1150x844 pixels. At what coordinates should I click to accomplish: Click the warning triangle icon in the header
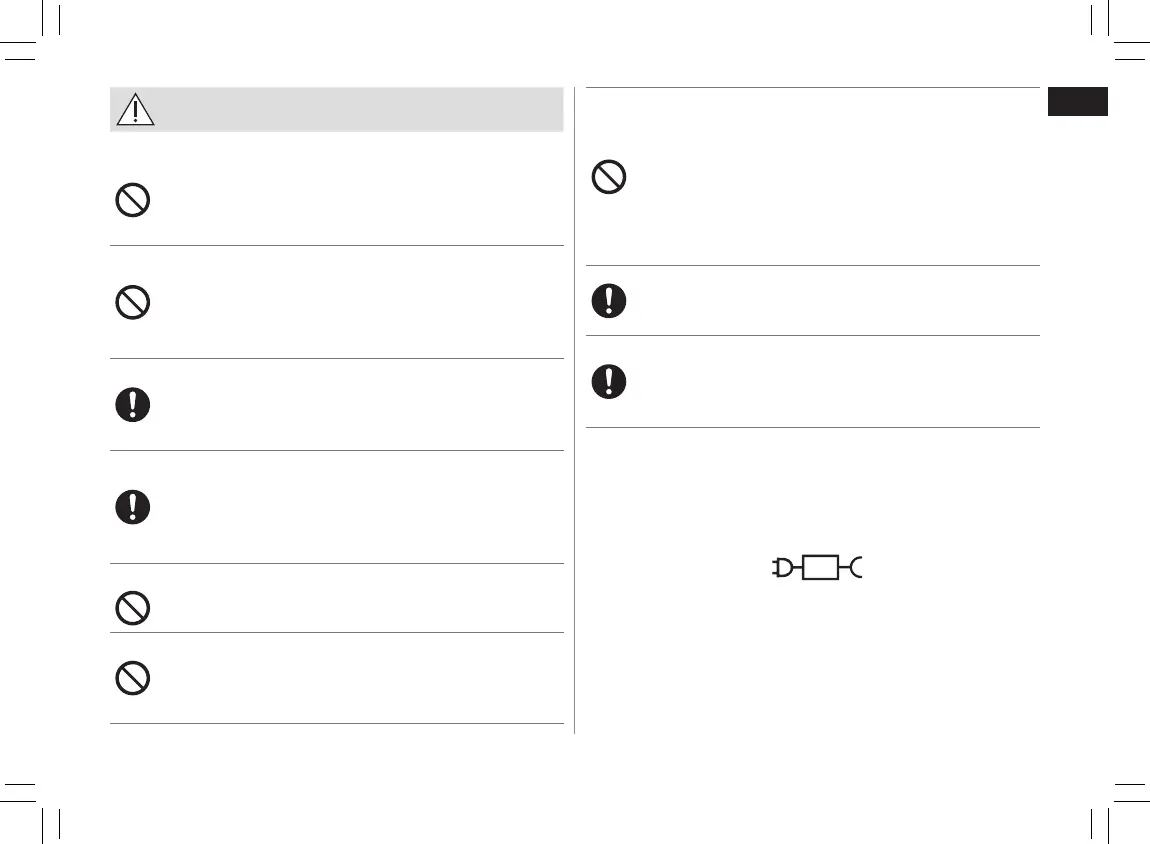point(135,109)
